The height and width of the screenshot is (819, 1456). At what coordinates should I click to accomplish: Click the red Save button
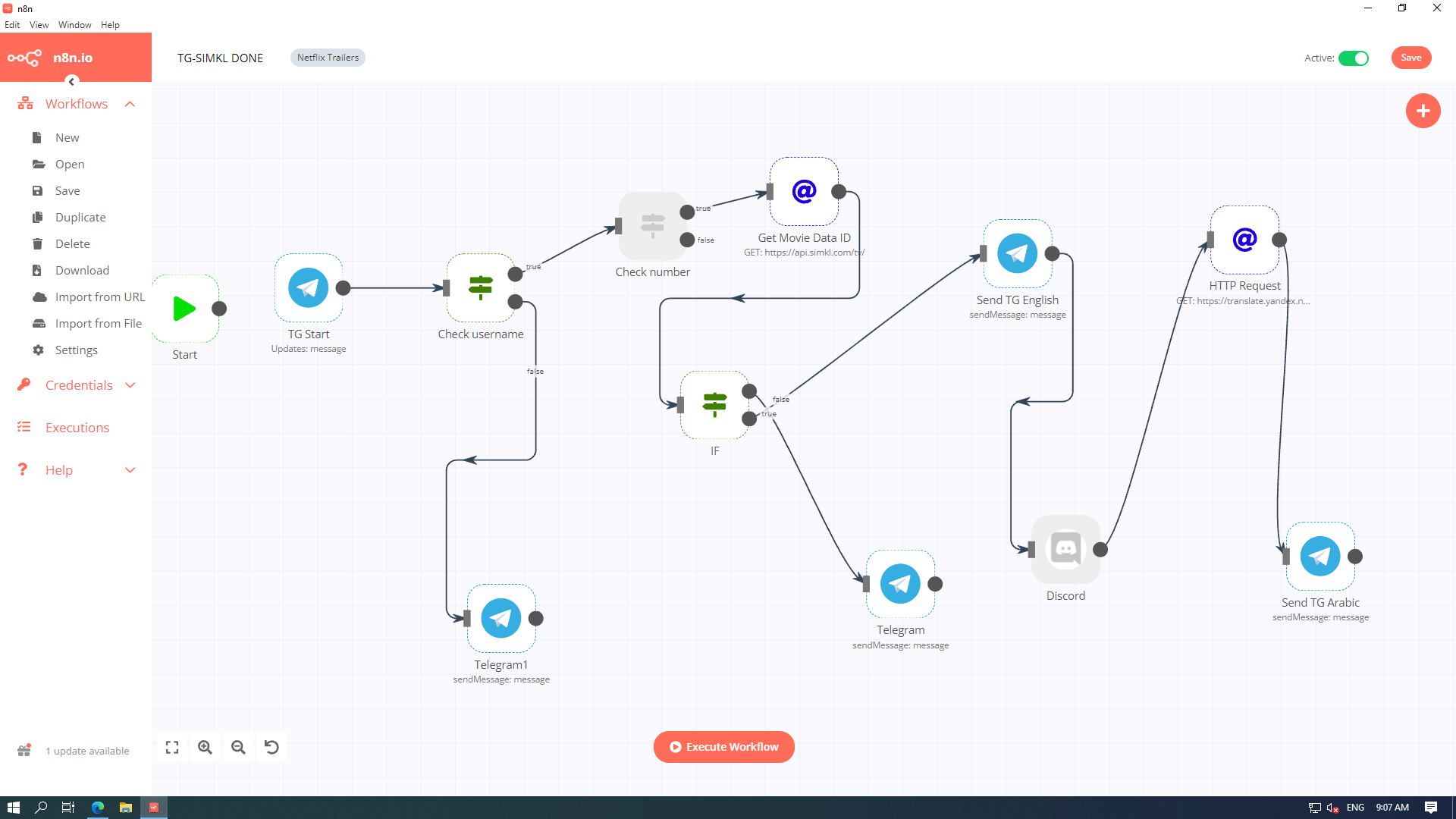(1410, 58)
